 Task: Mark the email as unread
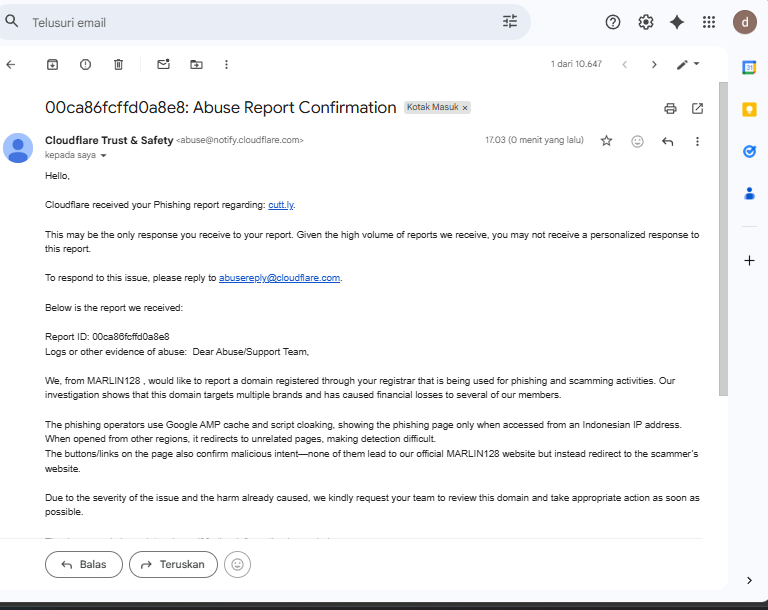pyautogui.click(x=163, y=64)
